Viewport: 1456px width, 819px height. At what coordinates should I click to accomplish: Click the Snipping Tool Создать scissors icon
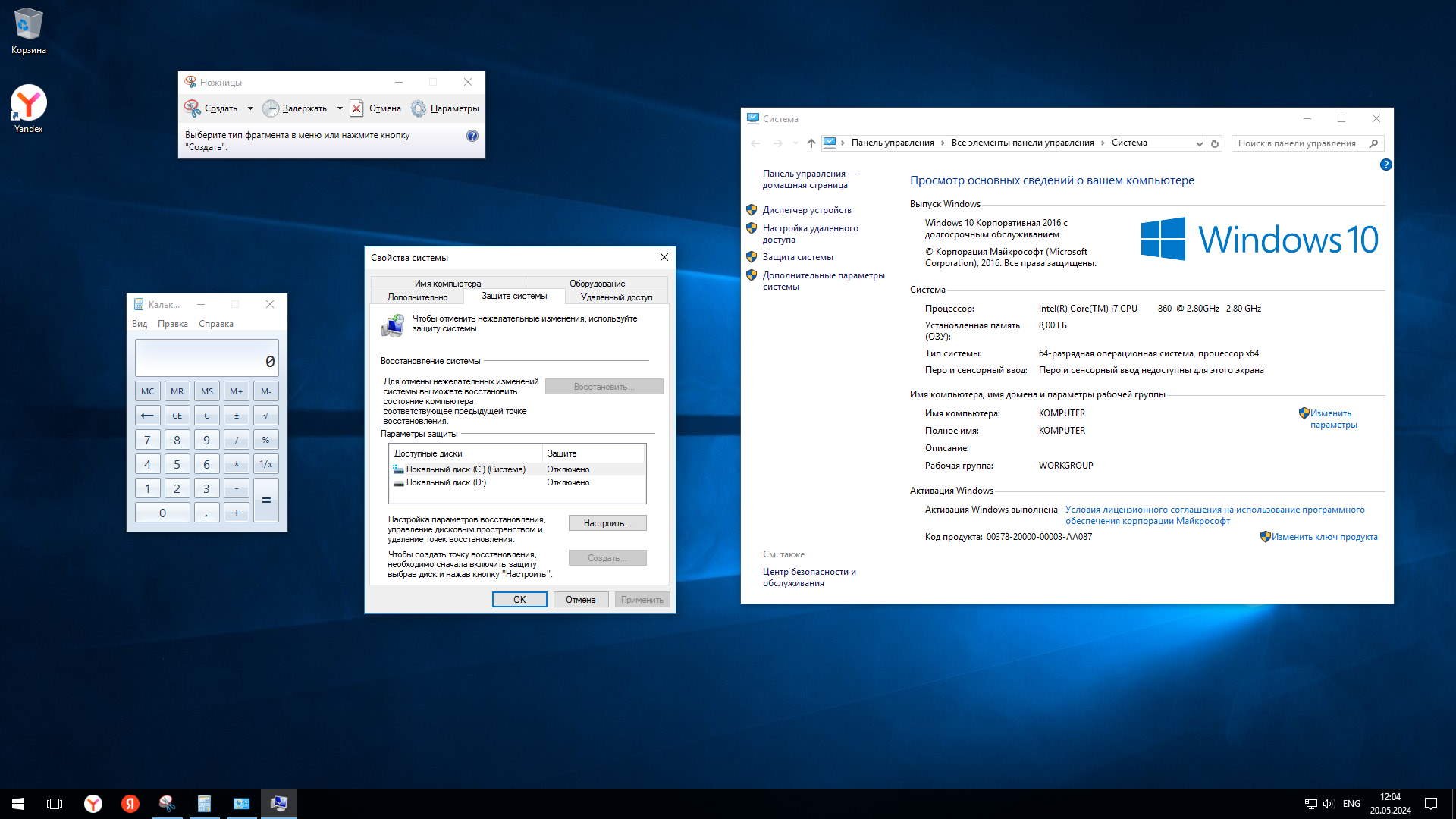coord(193,108)
